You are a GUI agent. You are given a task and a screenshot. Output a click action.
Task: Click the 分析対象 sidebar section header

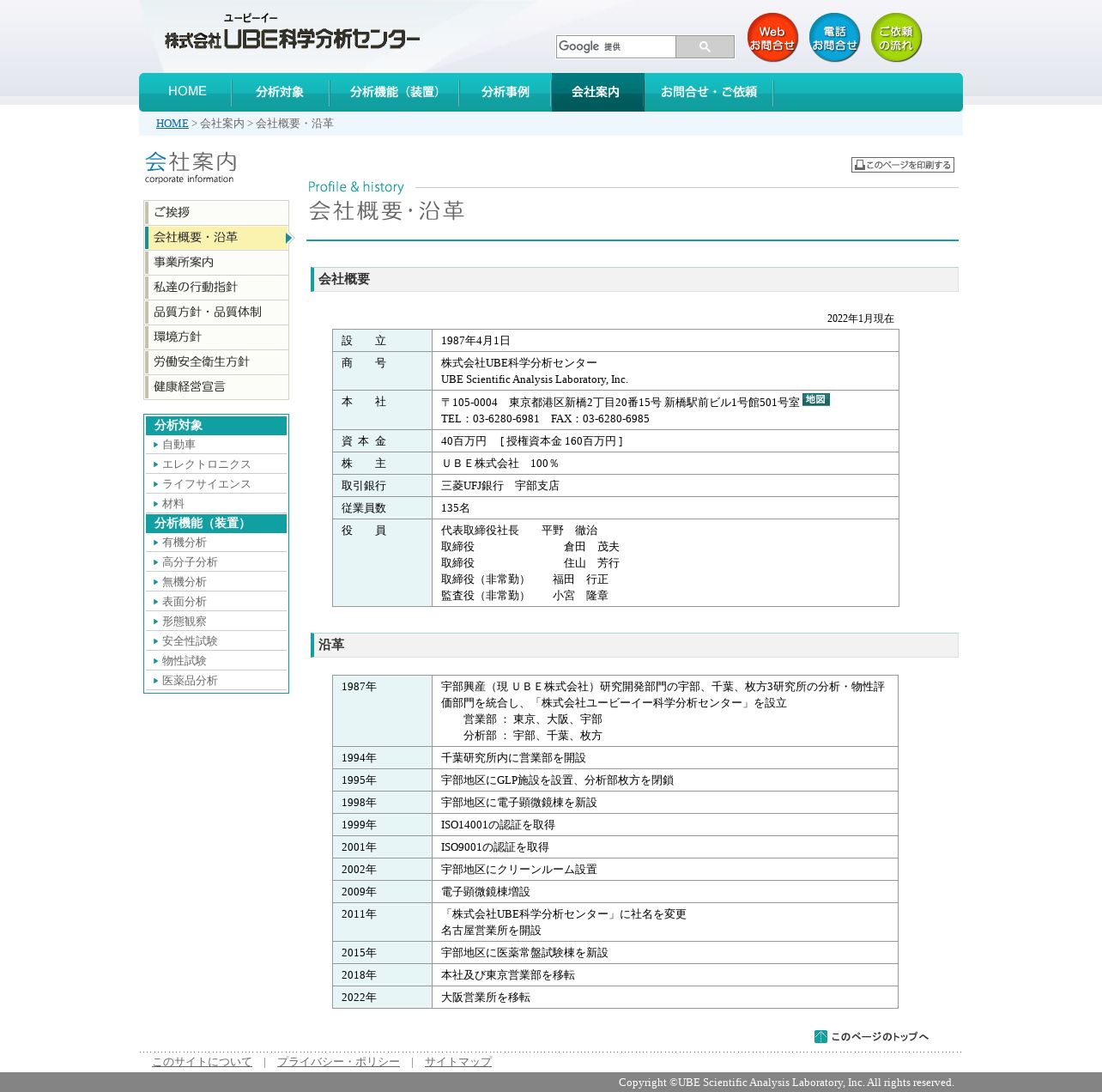coord(216,426)
